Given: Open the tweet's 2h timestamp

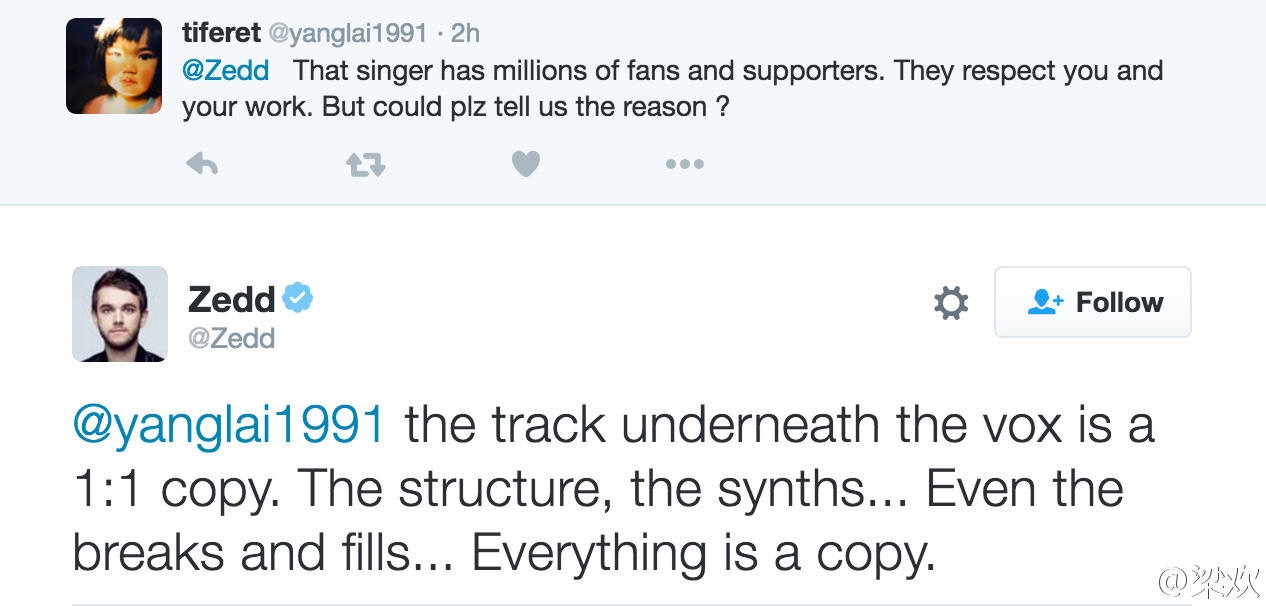Looking at the screenshot, I should (x=465, y=34).
